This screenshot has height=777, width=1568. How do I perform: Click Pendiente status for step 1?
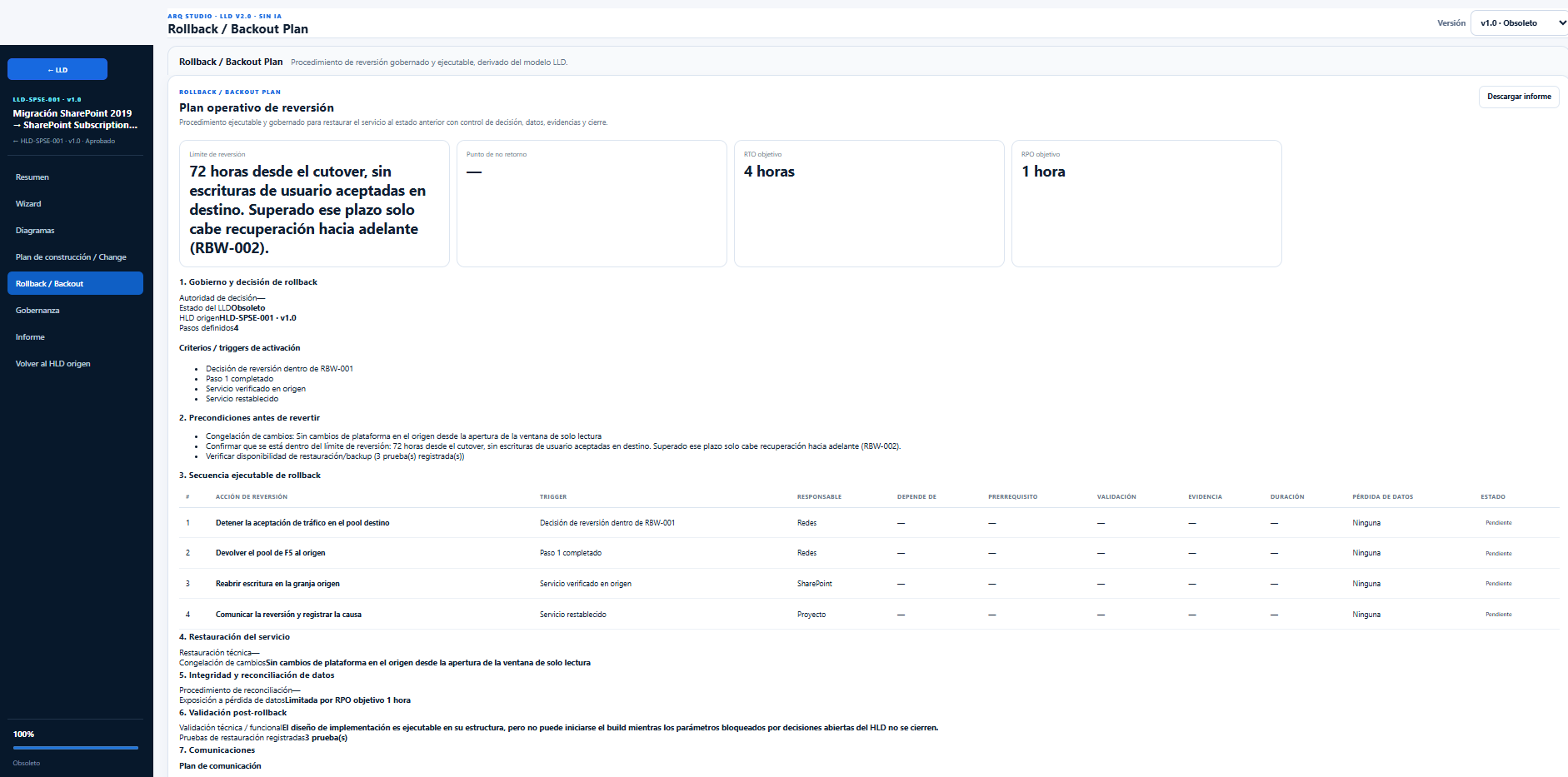click(x=1498, y=523)
